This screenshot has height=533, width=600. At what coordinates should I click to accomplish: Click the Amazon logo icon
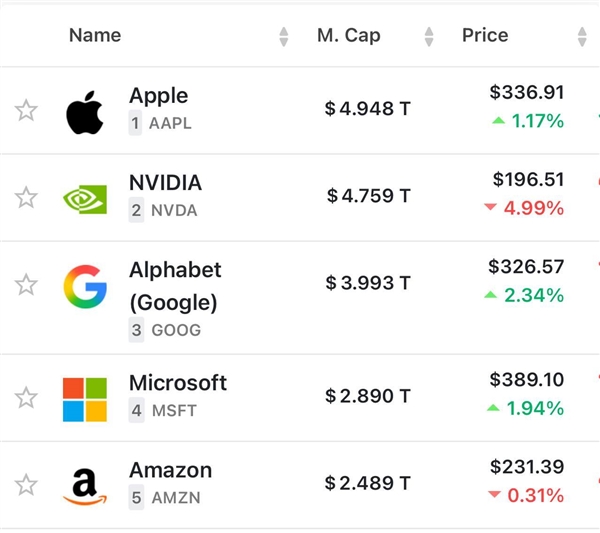point(85,486)
